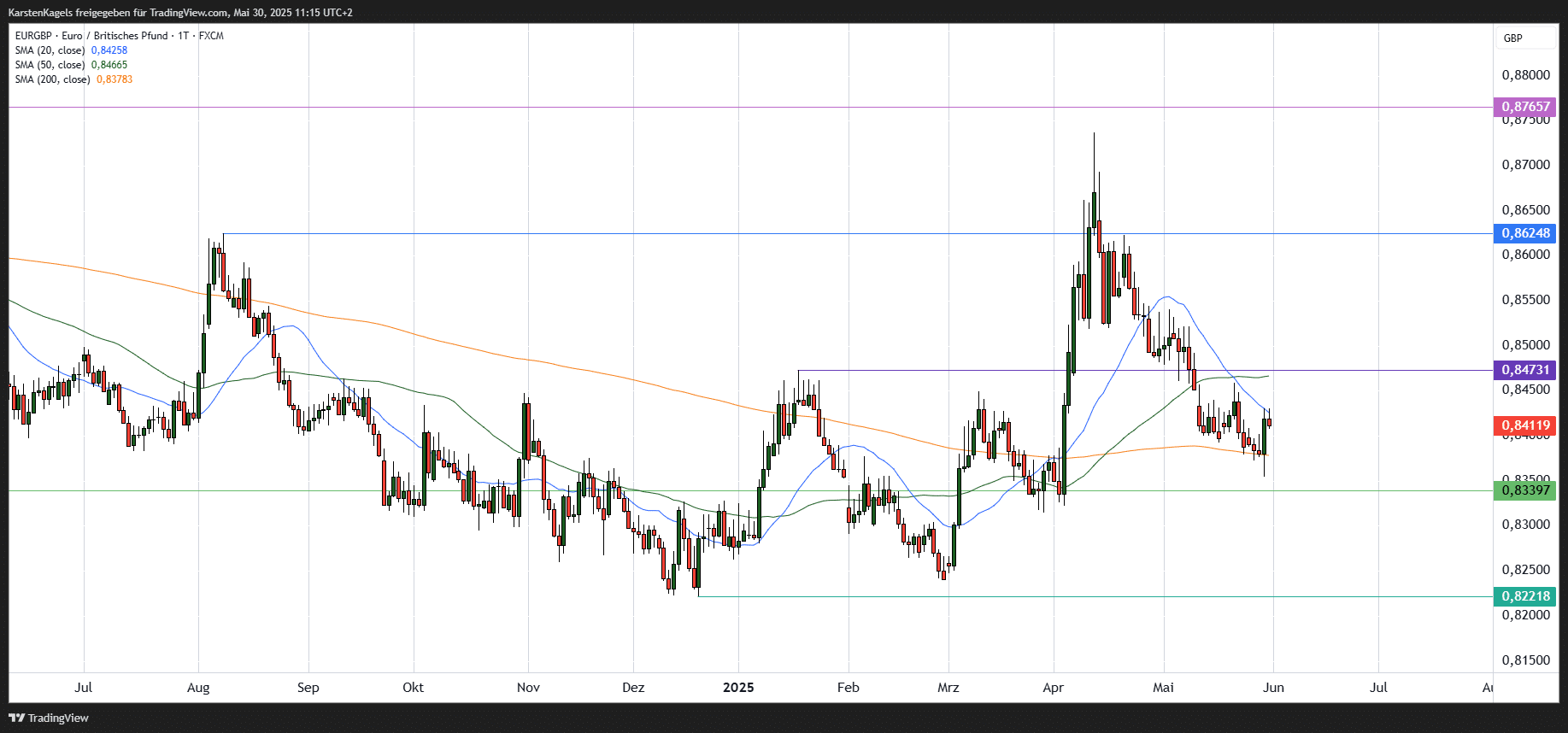Click the TradingView logo at bottom left

[x=49, y=718]
